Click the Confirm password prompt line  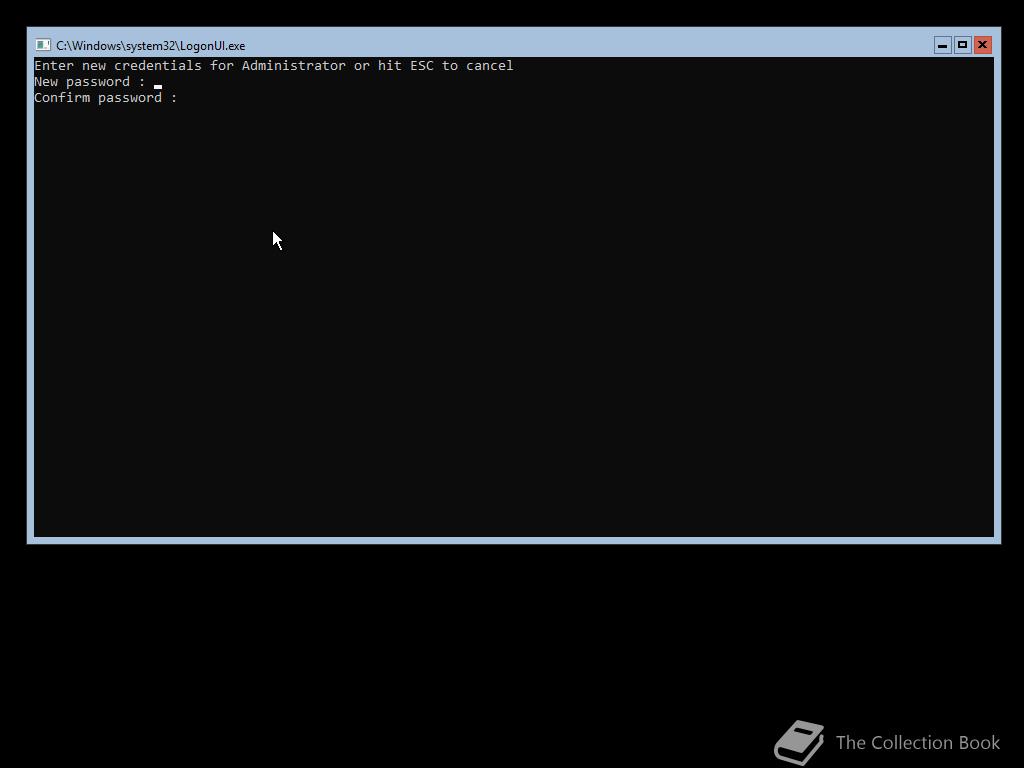point(106,98)
